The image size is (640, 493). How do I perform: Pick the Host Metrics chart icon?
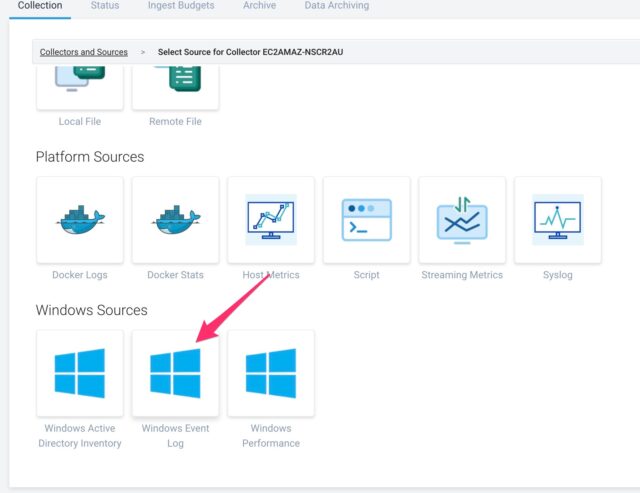(x=271, y=220)
